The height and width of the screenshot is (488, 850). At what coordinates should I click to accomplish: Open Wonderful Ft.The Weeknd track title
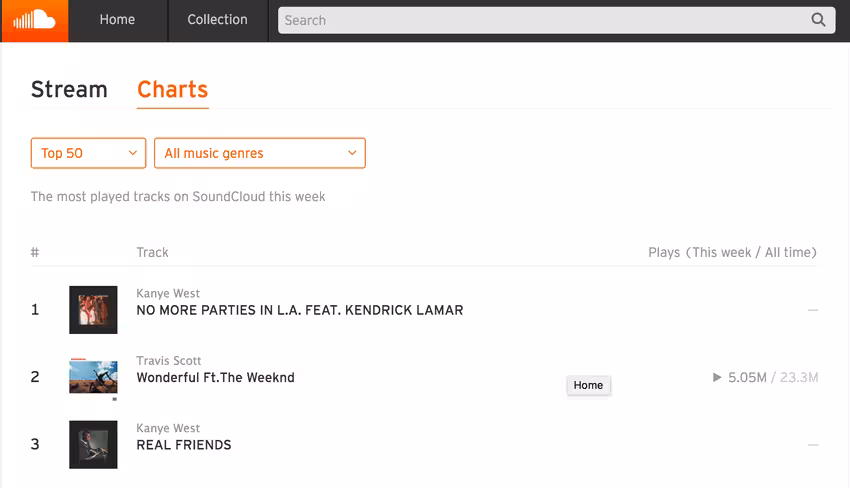click(215, 377)
